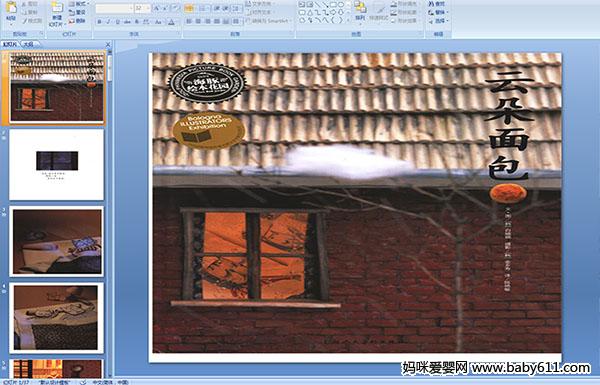Click the font color A icon
600x385 pixels.
[x=171, y=22]
